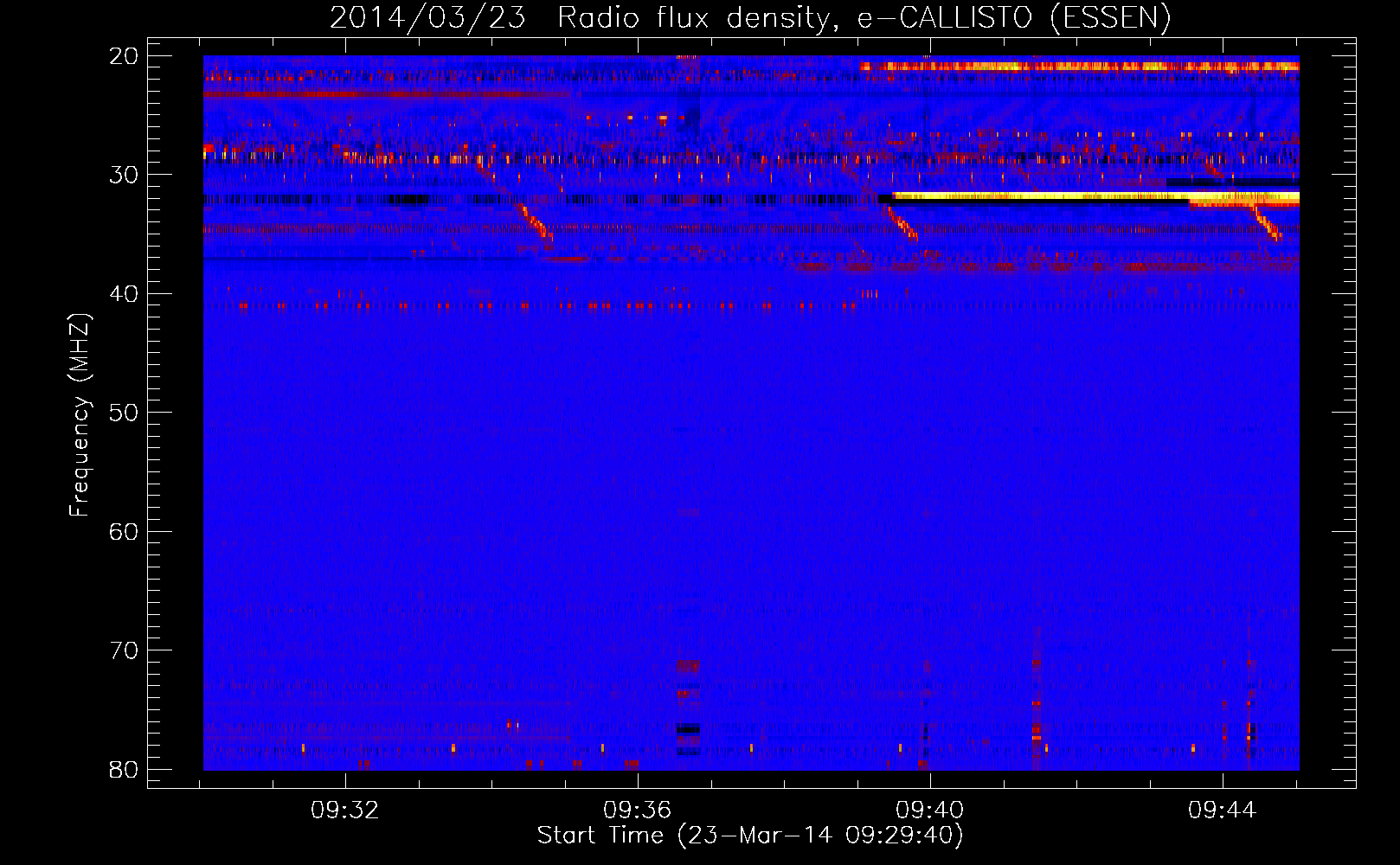Click the plot title mentioning e-CALLISTO (ESSEN)
1400x865 pixels.
point(750,17)
